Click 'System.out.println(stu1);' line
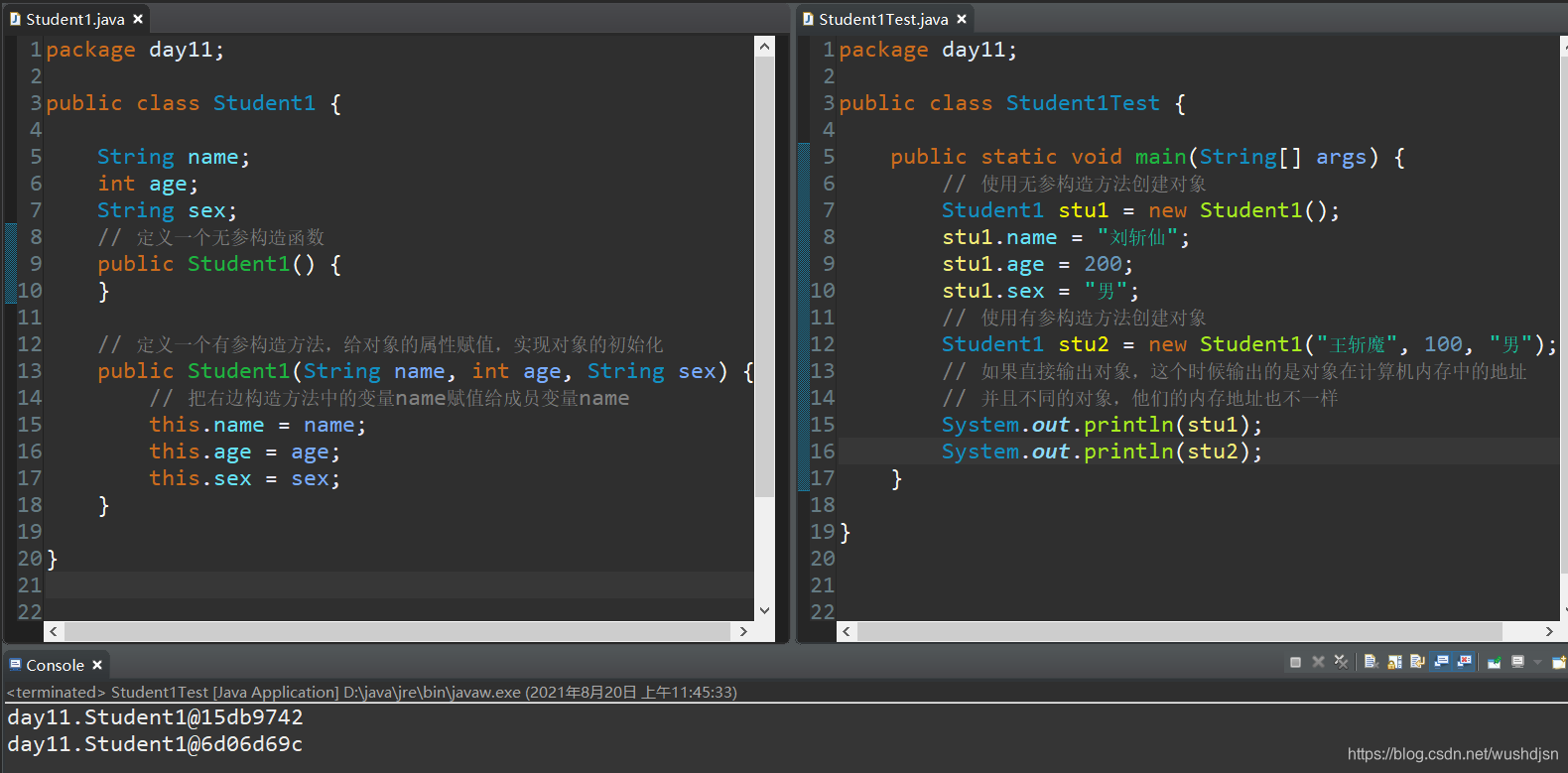Viewport: 1568px width, 773px height. pyautogui.click(x=1102, y=425)
